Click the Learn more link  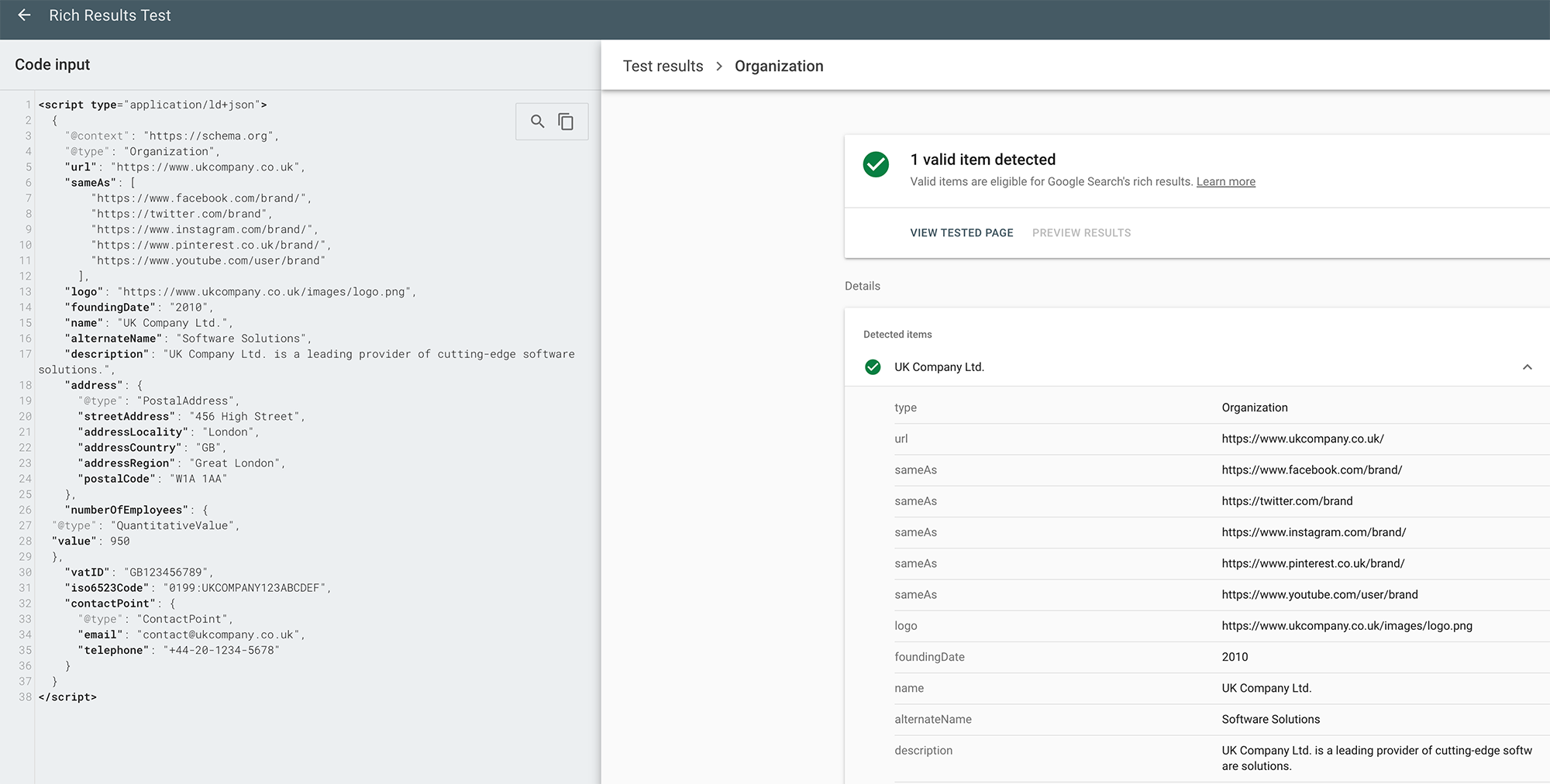click(x=1225, y=181)
